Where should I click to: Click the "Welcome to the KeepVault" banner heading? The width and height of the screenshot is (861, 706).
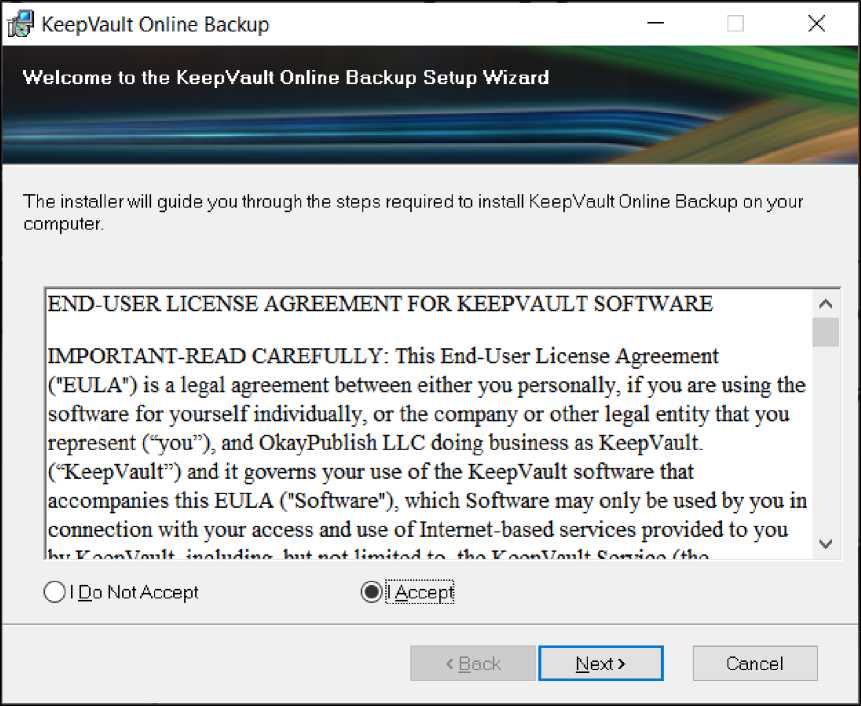286,77
